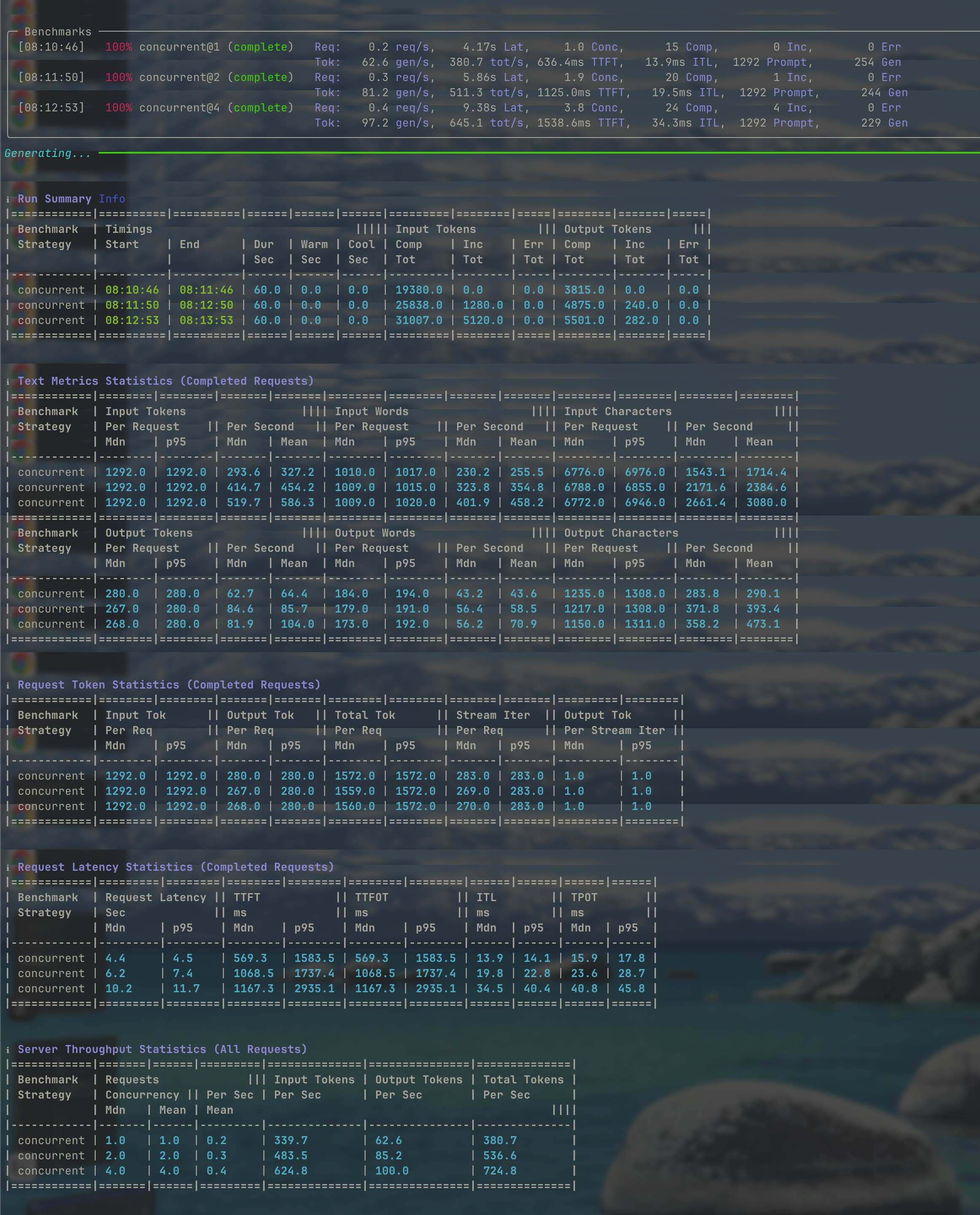
Task: Click input tokens total 31007.0
Action: pos(418,320)
